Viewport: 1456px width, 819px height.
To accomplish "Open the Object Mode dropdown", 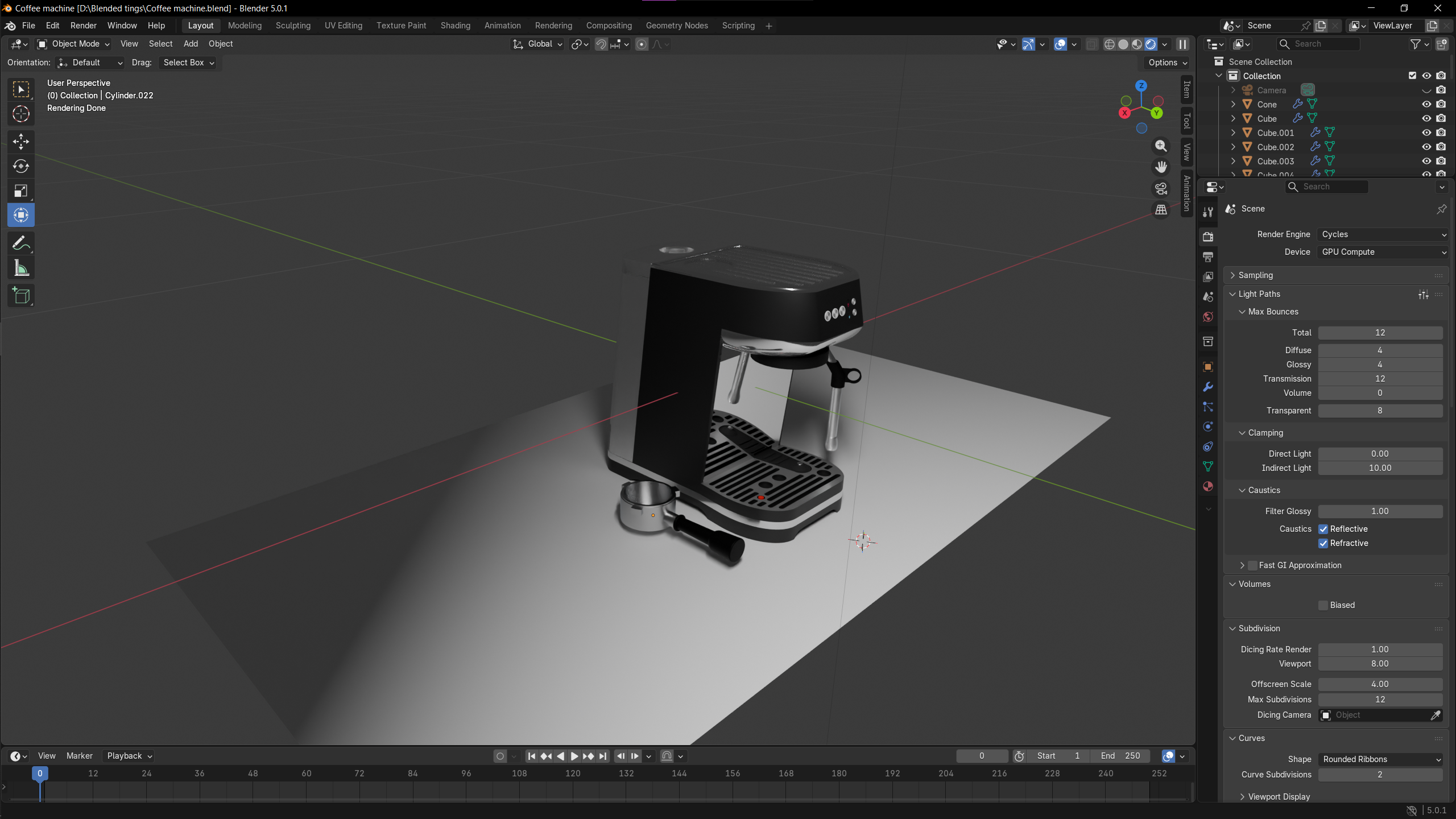I will click(74, 44).
